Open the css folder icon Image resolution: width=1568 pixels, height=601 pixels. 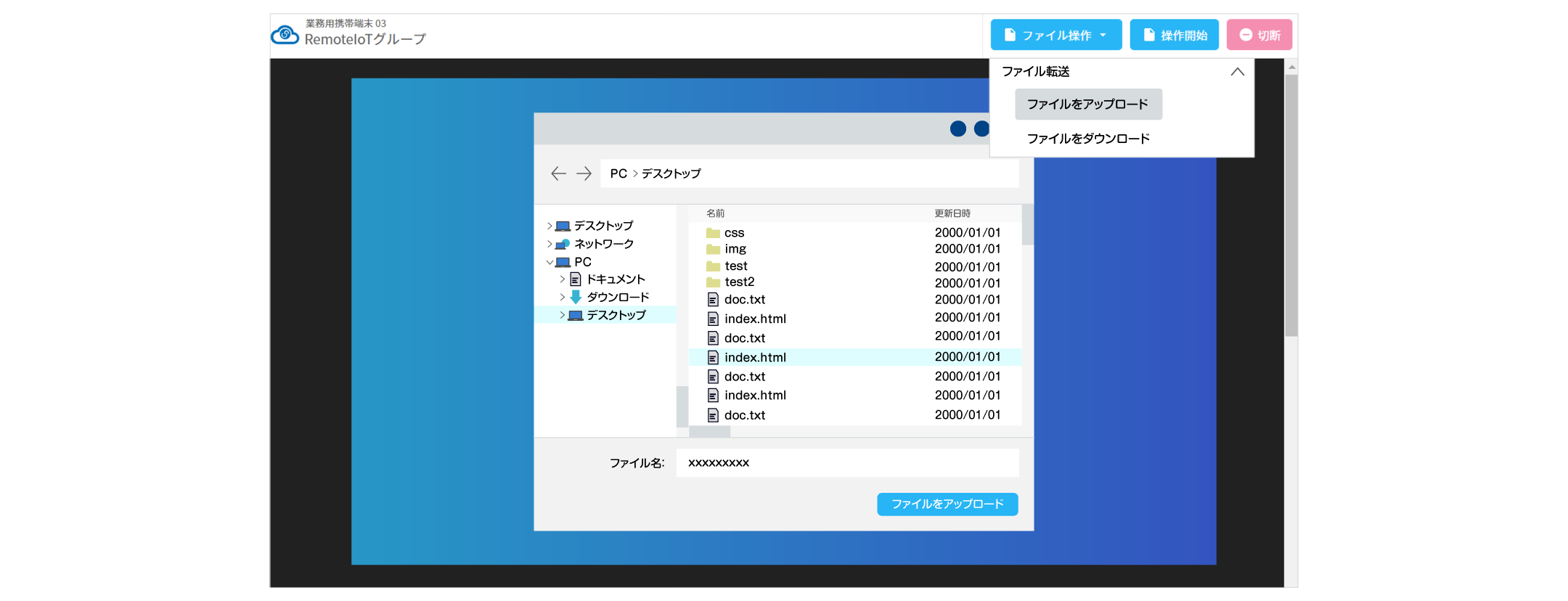pyautogui.click(x=713, y=233)
